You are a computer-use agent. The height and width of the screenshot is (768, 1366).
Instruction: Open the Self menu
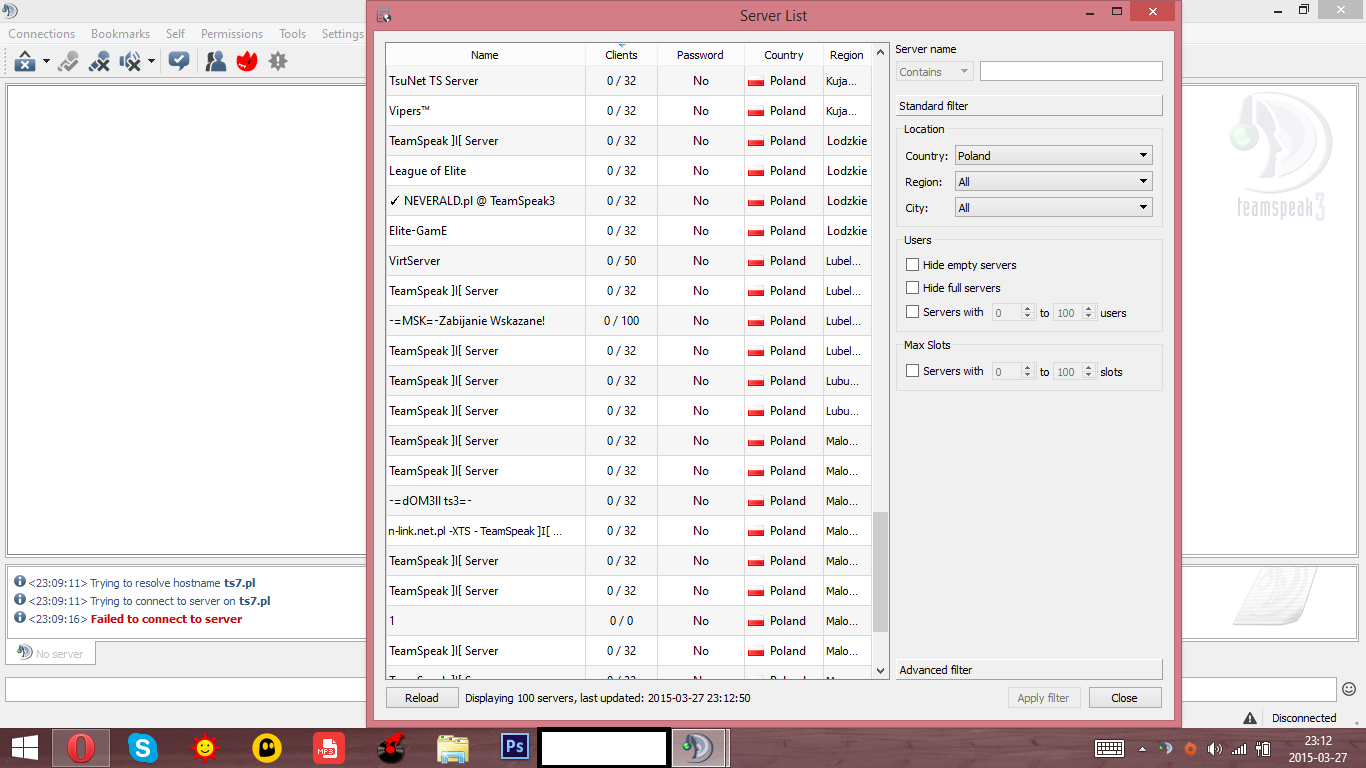pyautogui.click(x=176, y=34)
